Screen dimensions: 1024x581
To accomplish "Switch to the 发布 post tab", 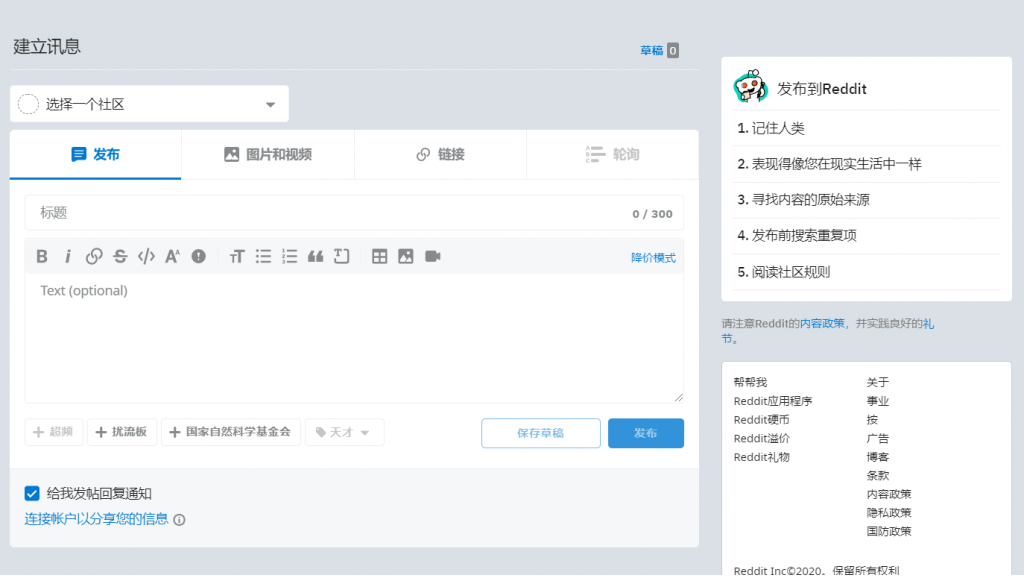I will point(95,155).
